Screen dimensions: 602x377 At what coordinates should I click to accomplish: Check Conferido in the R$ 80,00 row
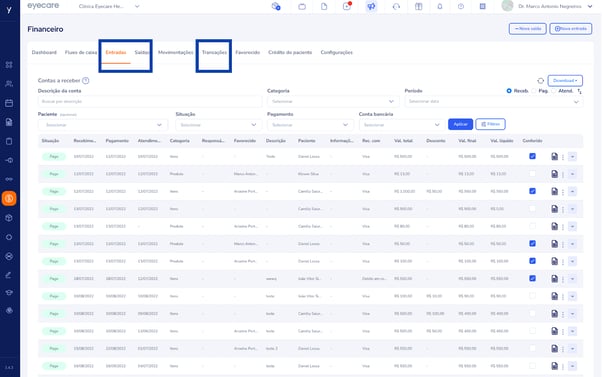tap(533, 226)
